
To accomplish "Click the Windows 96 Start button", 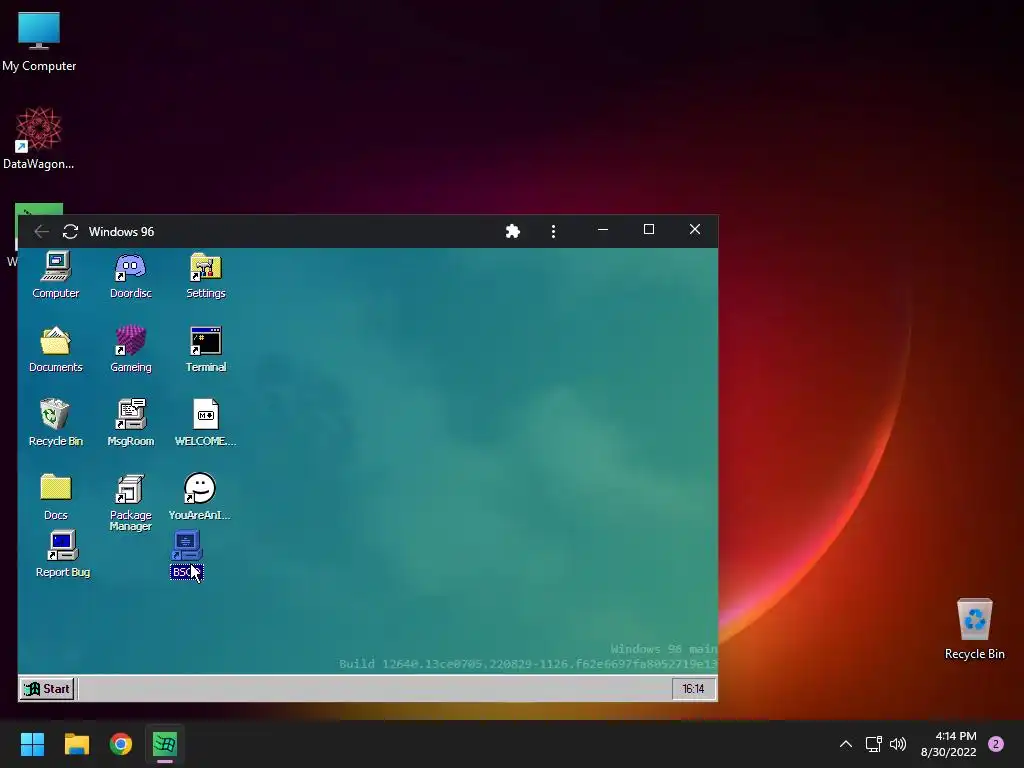I will (x=47, y=688).
